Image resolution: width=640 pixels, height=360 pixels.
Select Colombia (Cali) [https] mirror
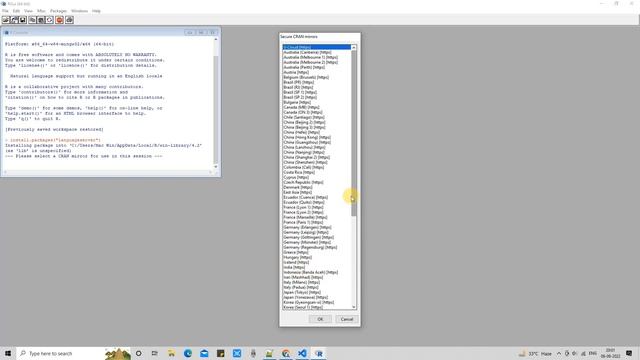pyautogui.click(x=317, y=167)
